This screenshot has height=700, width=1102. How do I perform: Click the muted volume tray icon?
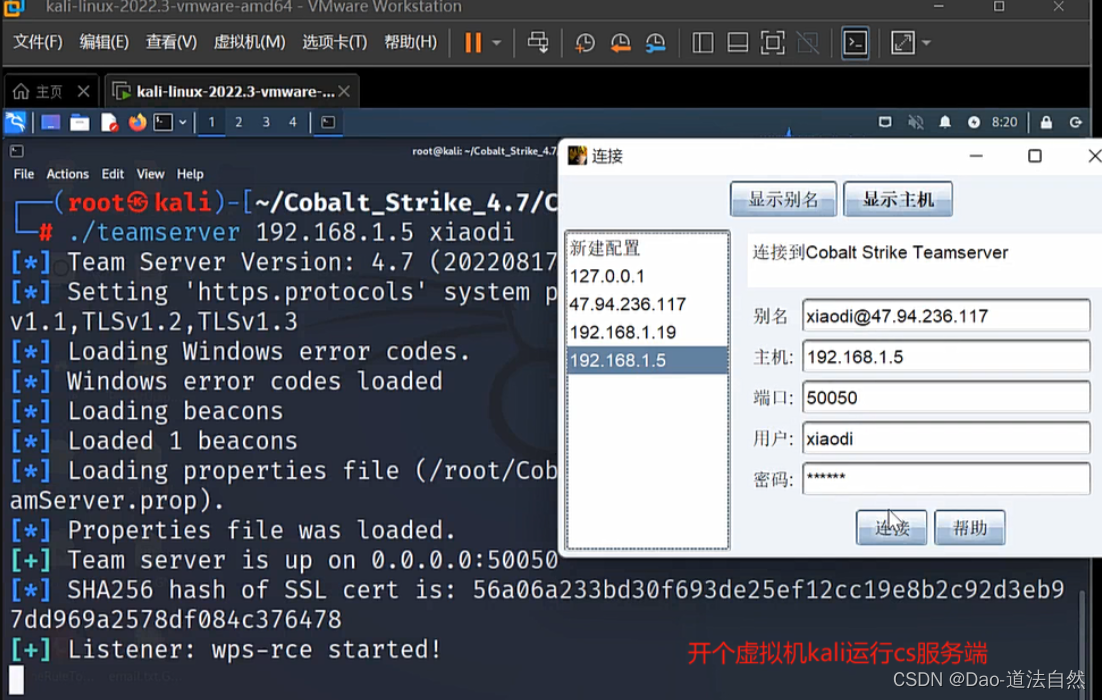[x=915, y=122]
